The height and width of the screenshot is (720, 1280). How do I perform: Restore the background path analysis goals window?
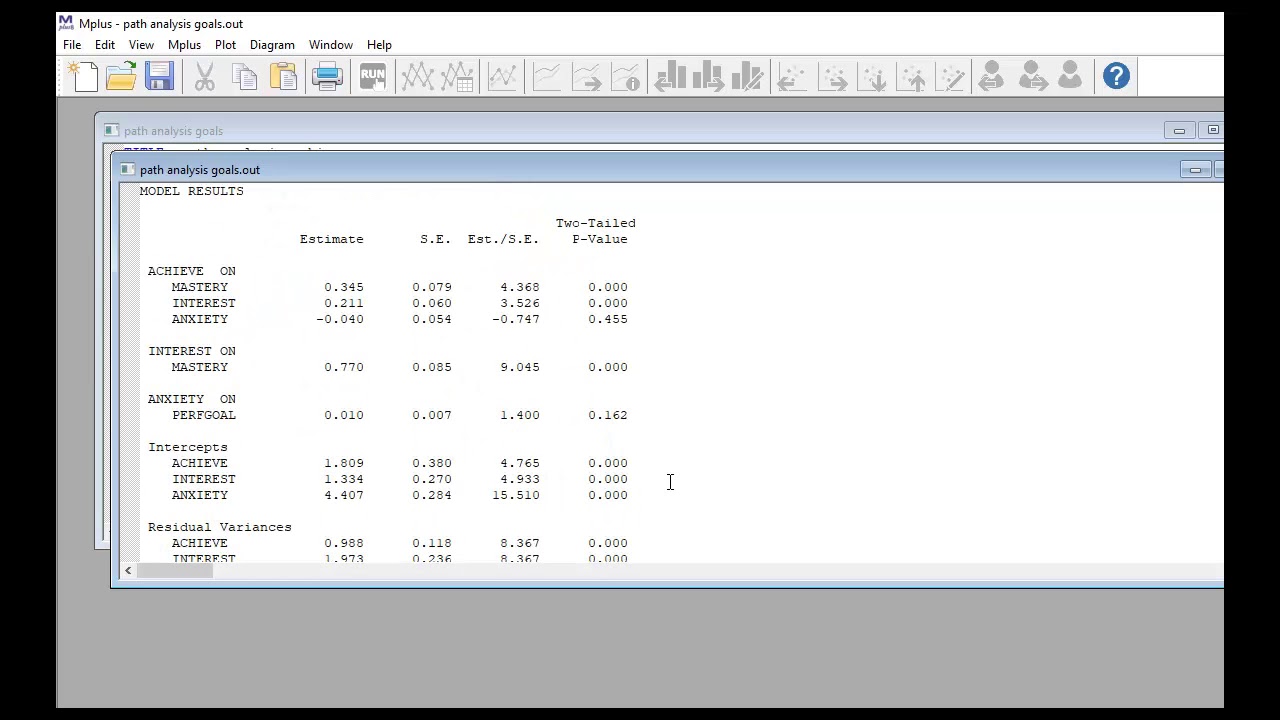pos(1212,131)
